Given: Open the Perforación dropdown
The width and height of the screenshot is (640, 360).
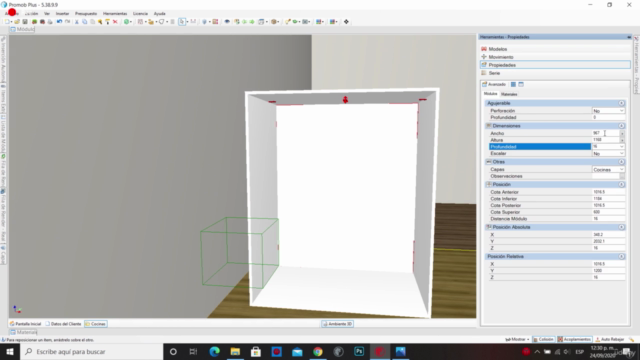Looking at the screenshot, I should [621, 111].
